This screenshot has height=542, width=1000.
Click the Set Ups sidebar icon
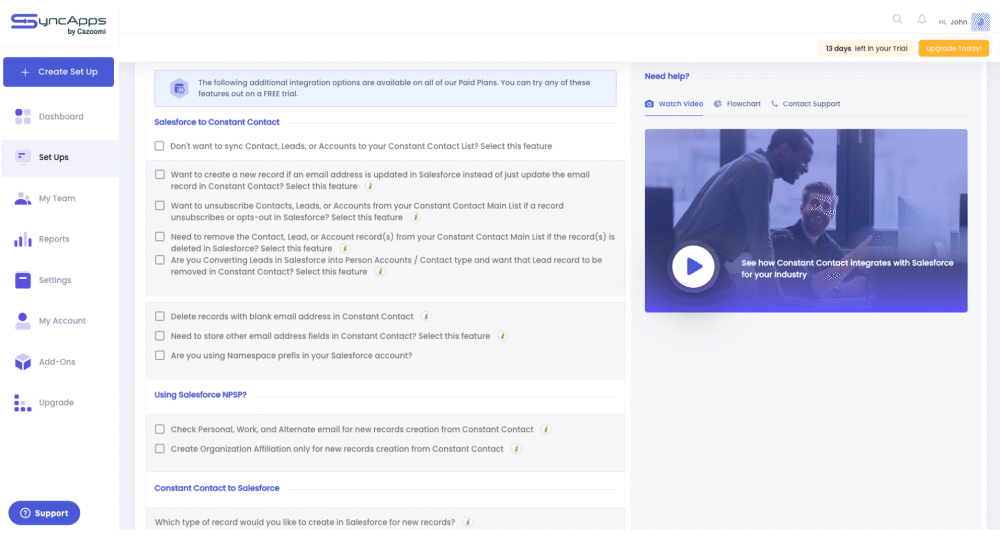tap(23, 157)
